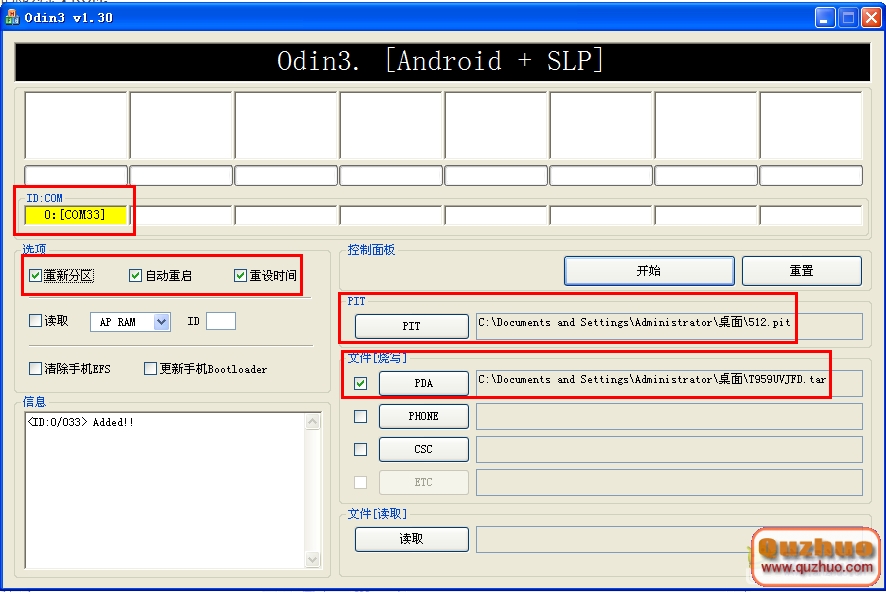
Task: Click the ID input field
Action: (x=221, y=321)
